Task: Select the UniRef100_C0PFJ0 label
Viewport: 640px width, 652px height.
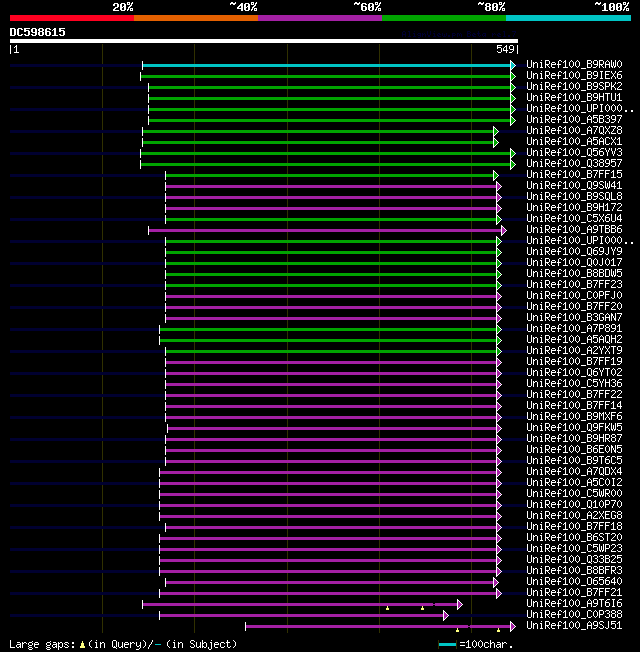Action: click(x=574, y=295)
